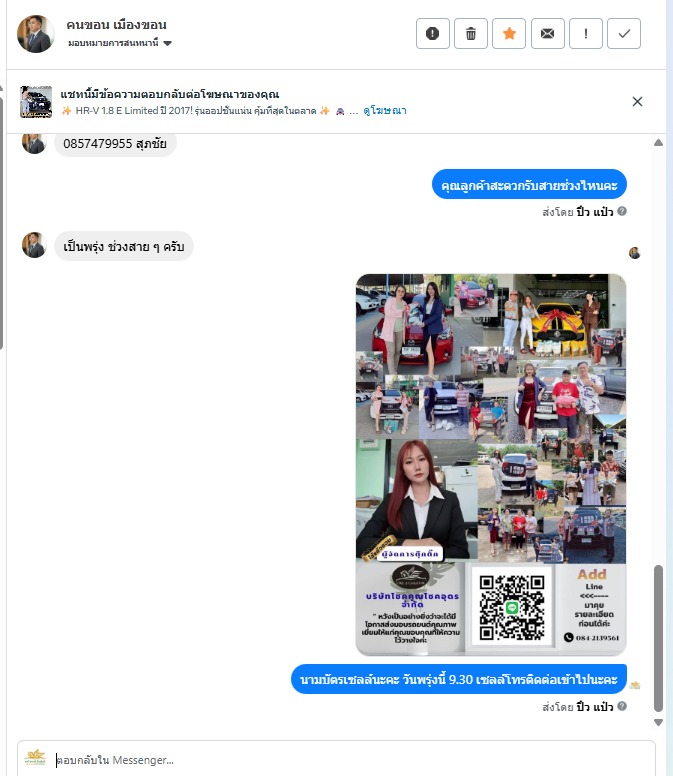Mark conversation done with checkmark button
Screen dimensions: 673x776
[624, 34]
